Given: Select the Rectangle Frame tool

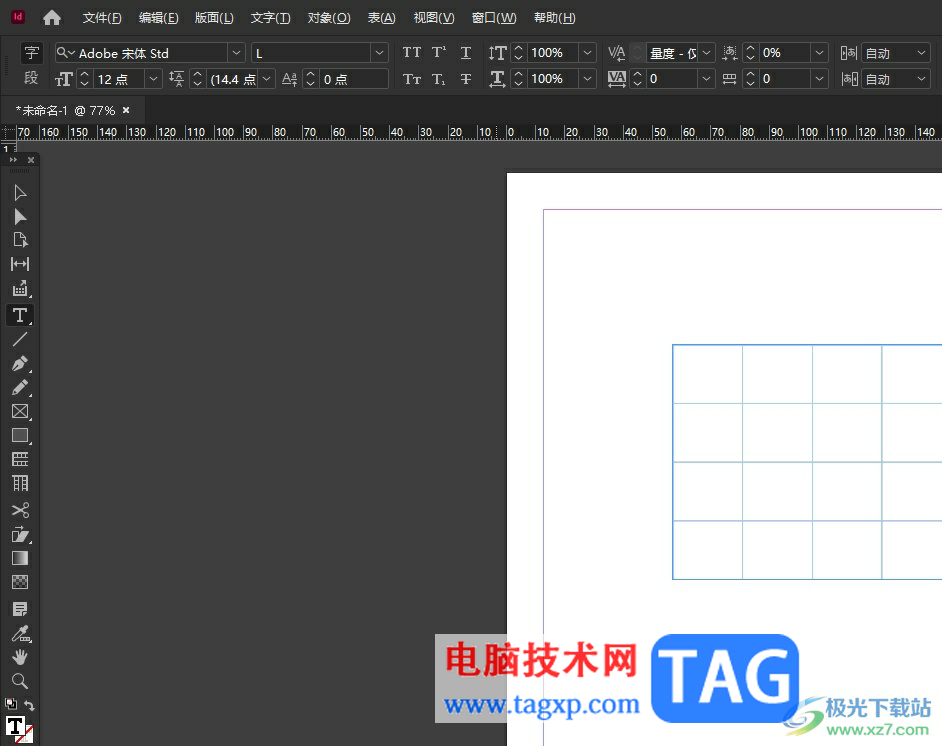Looking at the screenshot, I should (19, 411).
